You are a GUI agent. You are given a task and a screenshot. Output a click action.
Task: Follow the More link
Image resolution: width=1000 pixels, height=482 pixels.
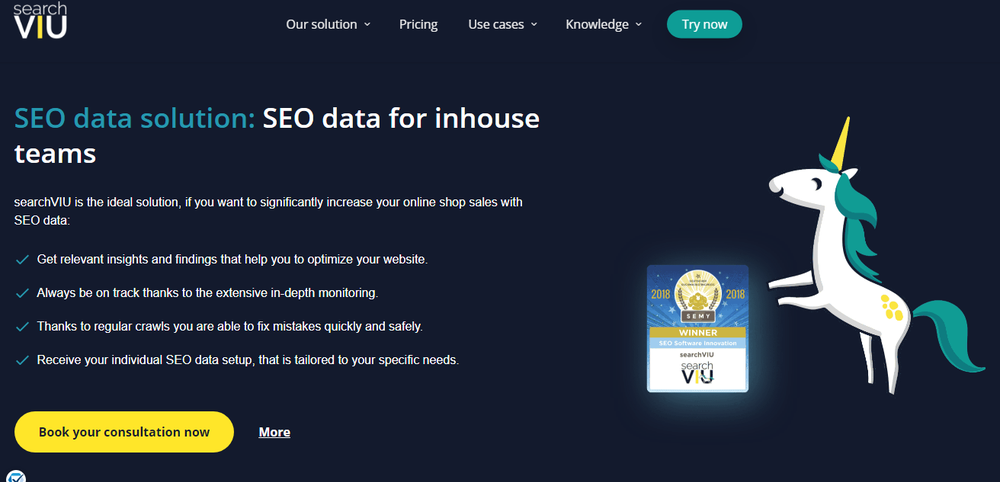[274, 432]
